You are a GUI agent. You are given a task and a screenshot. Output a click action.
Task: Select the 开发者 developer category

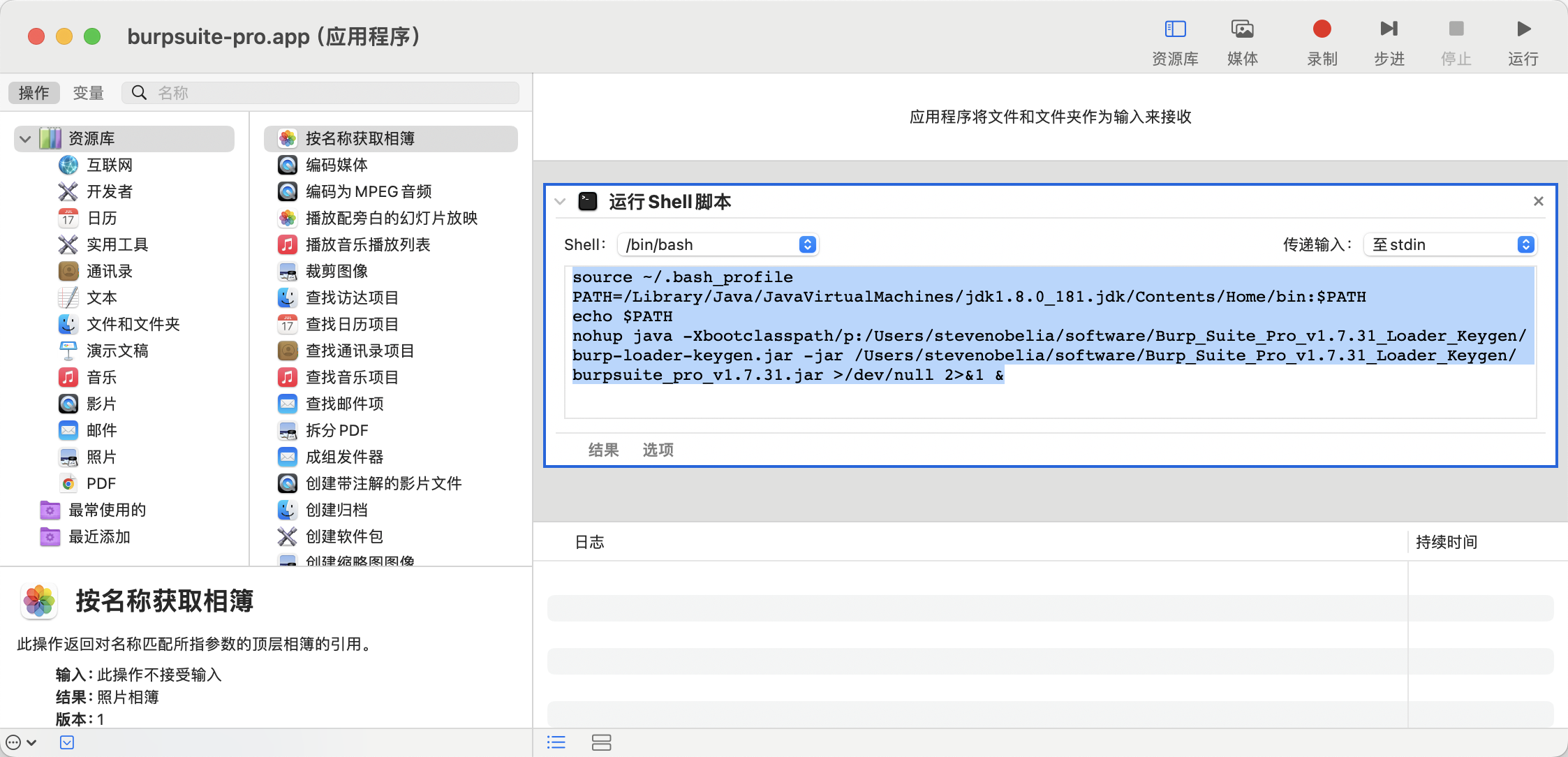(109, 191)
